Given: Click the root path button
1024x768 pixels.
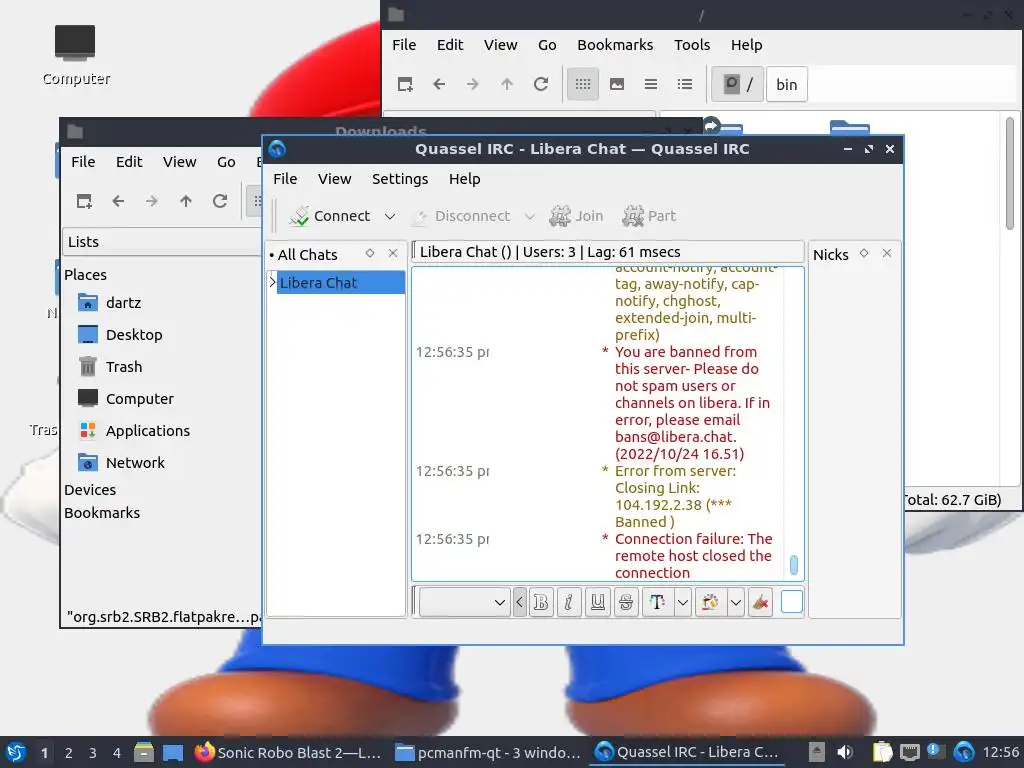Looking at the screenshot, I should (x=737, y=84).
